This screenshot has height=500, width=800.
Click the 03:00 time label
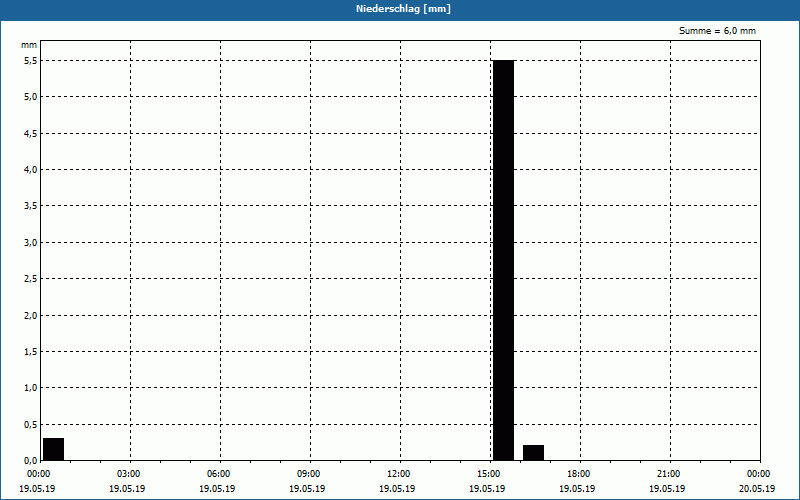click(x=129, y=474)
